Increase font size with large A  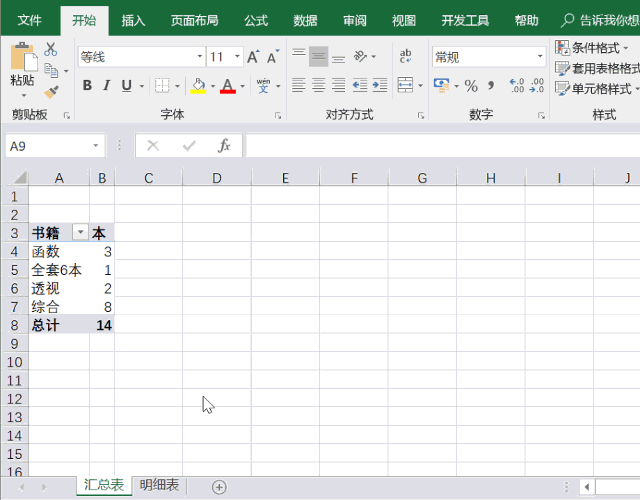pos(253,57)
